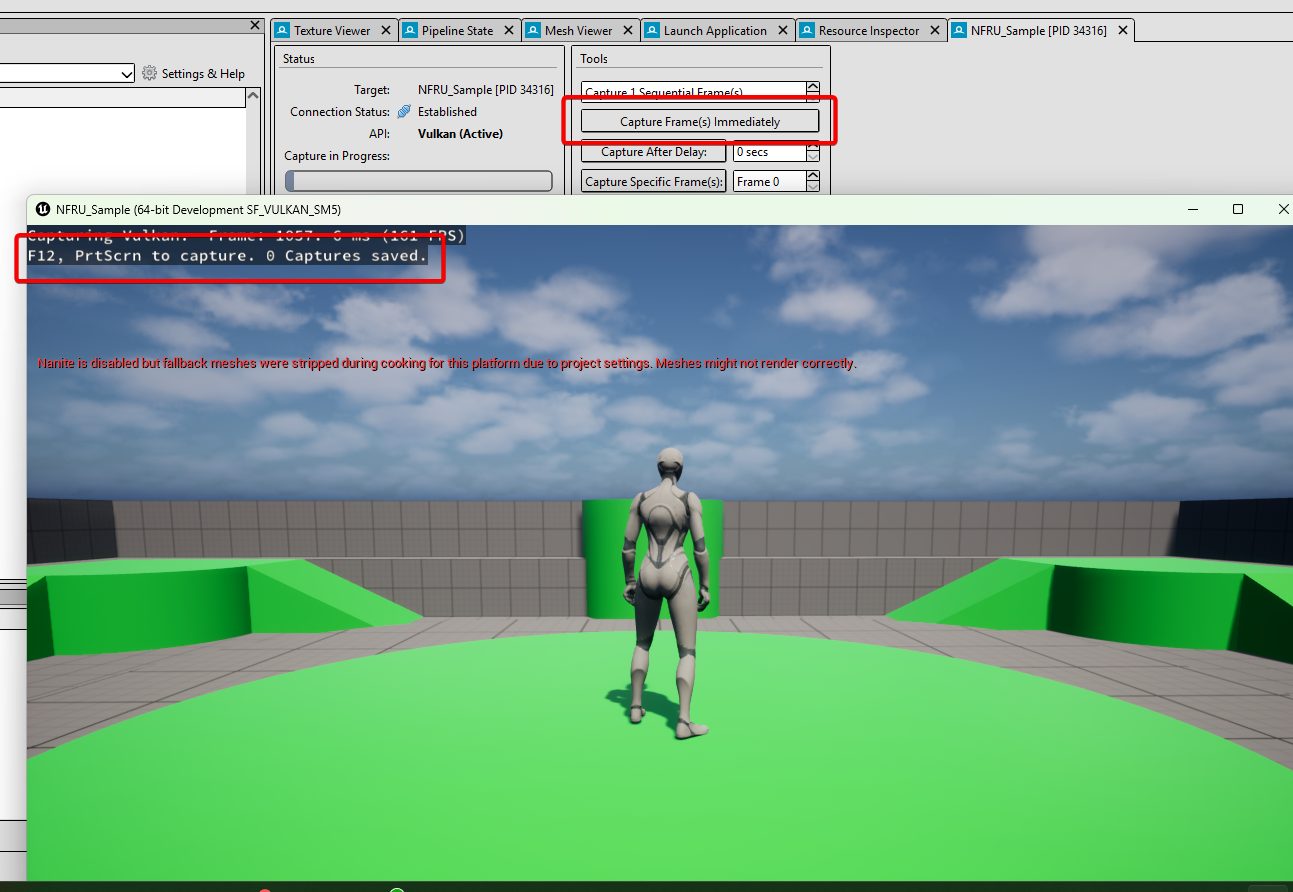Decrease the specific frame number stepper
Viewport: 1293px width, 892px height.
point(812,187)
